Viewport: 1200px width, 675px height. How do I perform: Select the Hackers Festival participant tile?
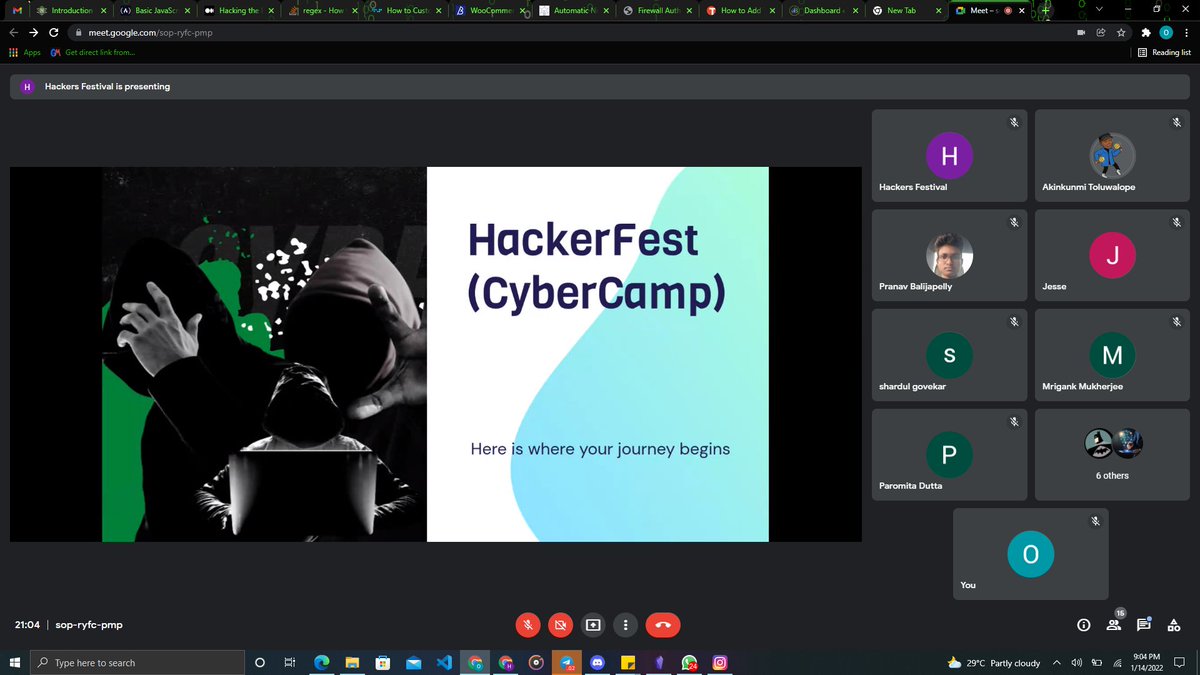[x=949, y=156]
